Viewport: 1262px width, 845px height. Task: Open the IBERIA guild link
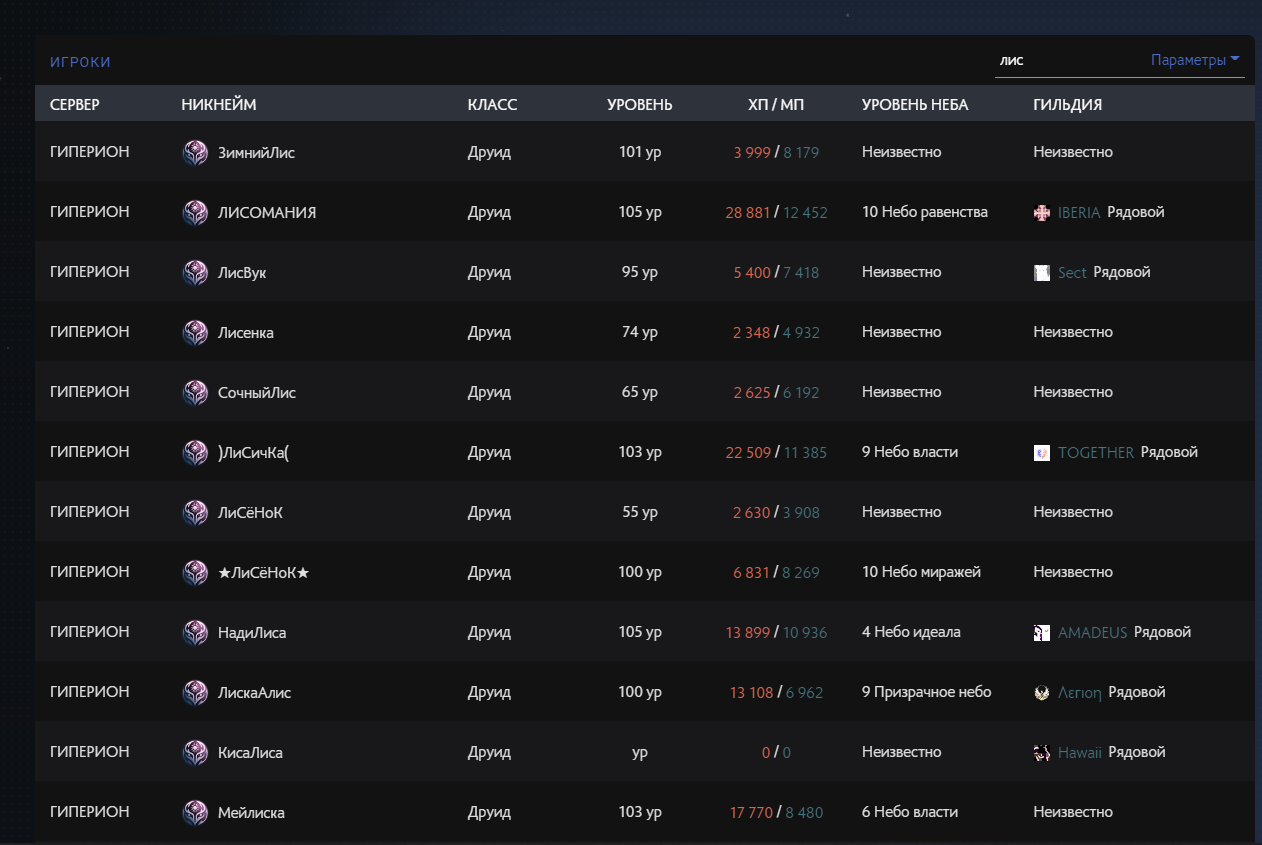point(1079,213)
